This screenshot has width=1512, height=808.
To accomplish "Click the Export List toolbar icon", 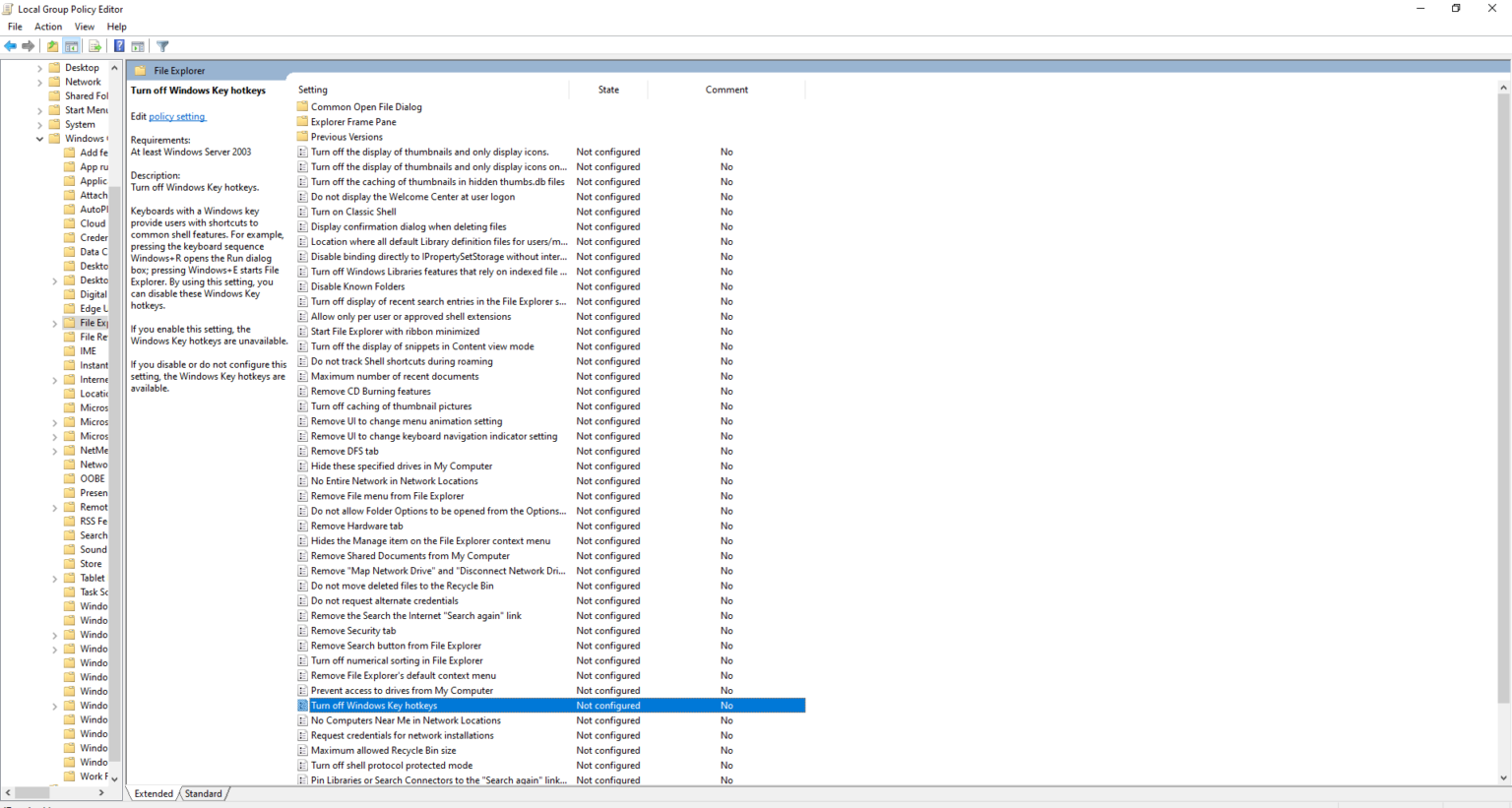I will [x=95, y=46].
